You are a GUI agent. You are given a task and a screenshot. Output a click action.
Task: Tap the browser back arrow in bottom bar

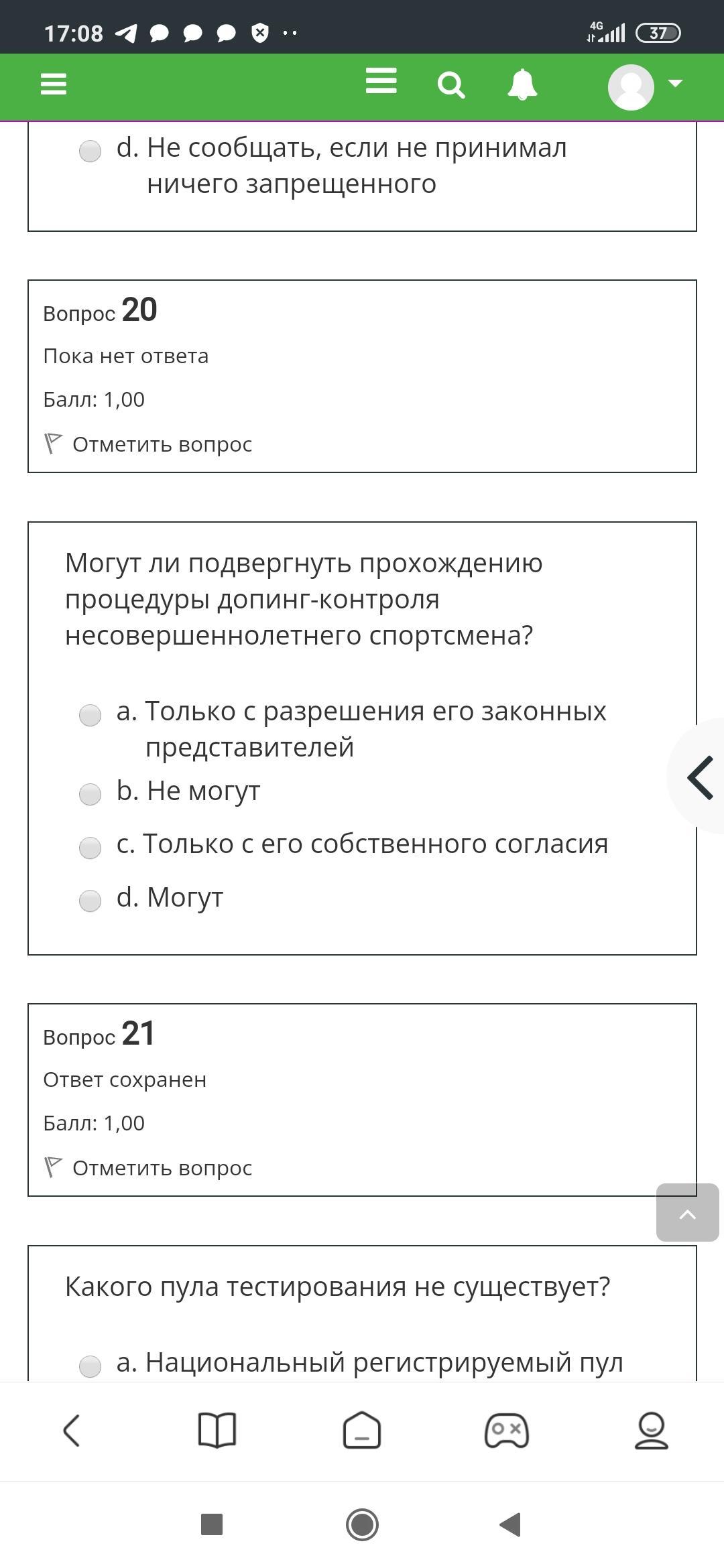72,1431
